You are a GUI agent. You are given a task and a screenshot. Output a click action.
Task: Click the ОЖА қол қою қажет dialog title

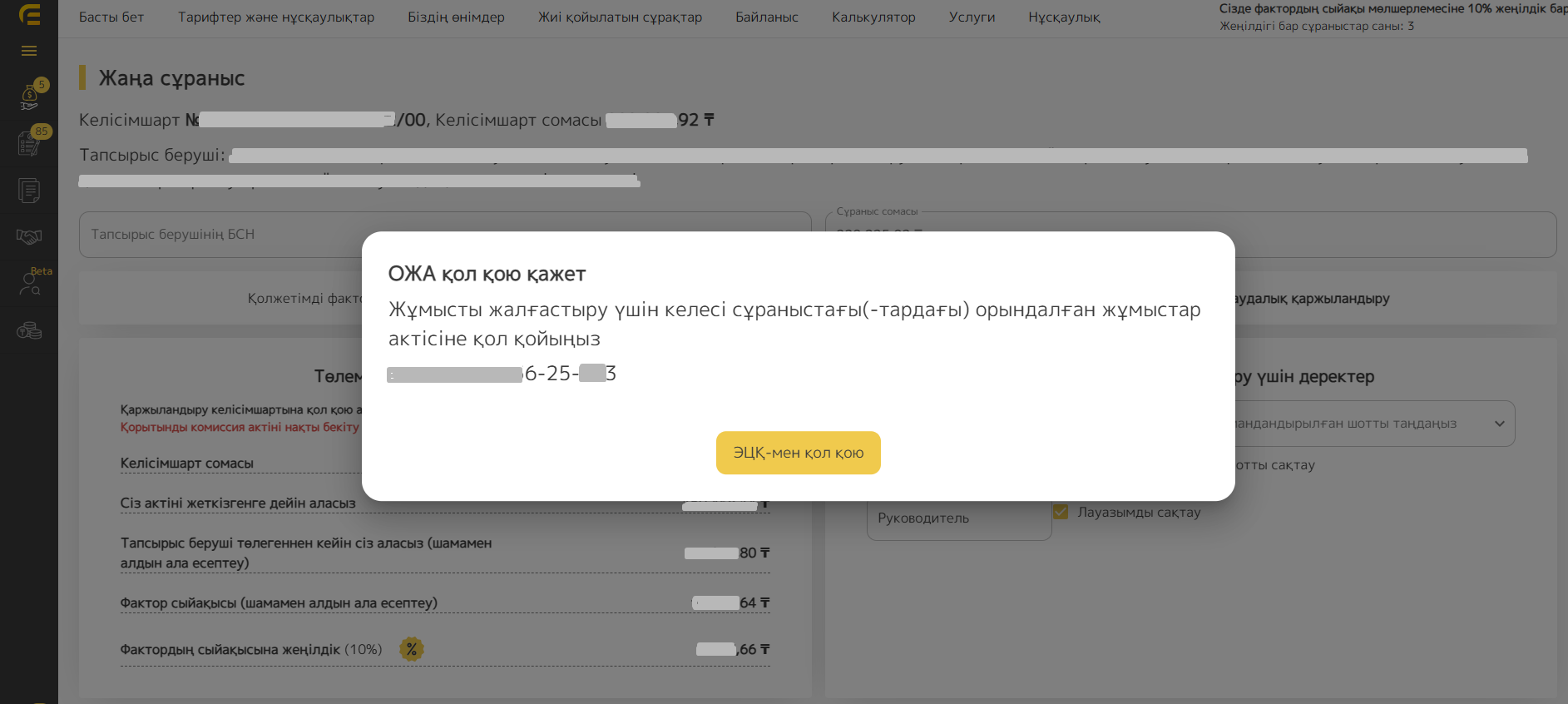[x=487, y=274]
